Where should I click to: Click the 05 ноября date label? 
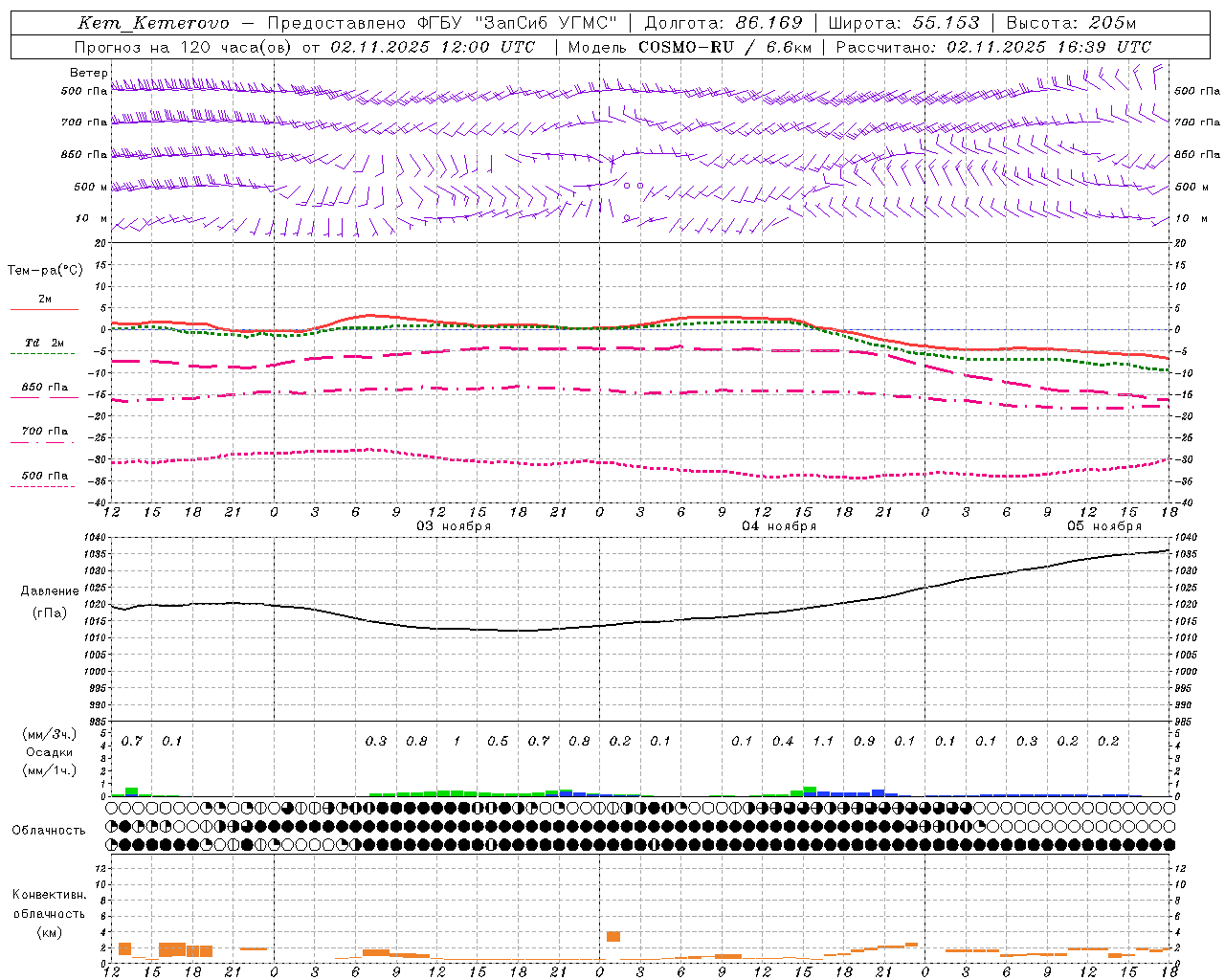coord(1104,526)
